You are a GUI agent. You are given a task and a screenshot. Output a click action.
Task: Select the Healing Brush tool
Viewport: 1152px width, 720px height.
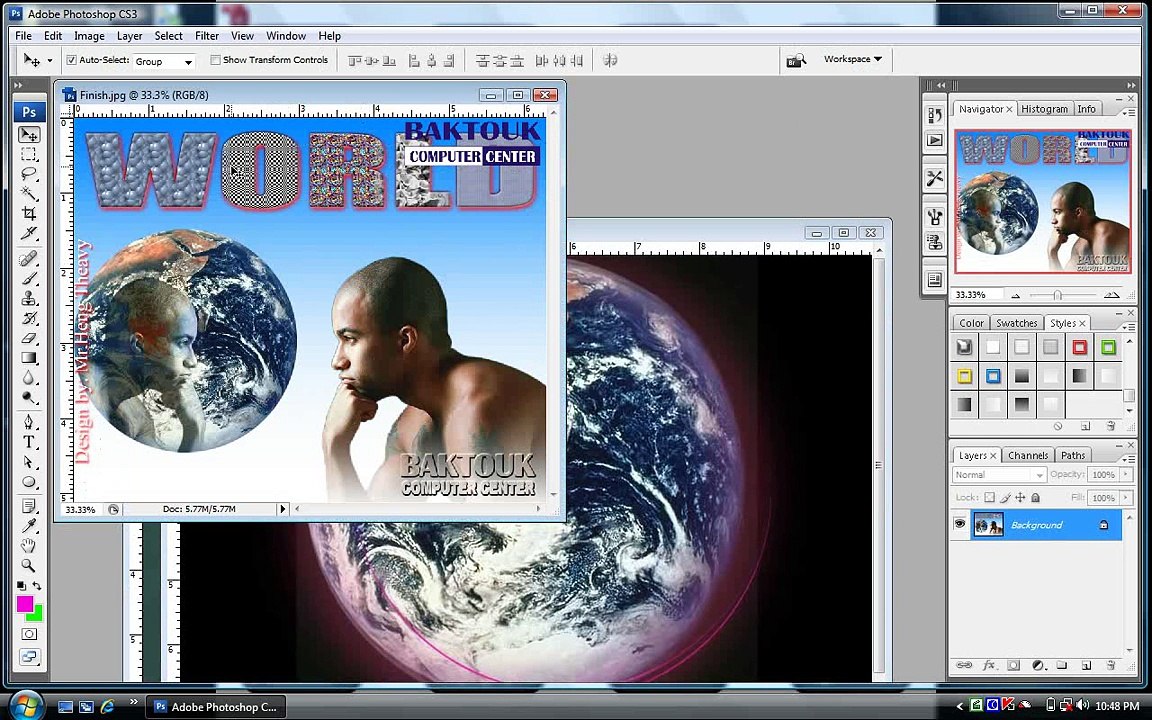[29, 259]
